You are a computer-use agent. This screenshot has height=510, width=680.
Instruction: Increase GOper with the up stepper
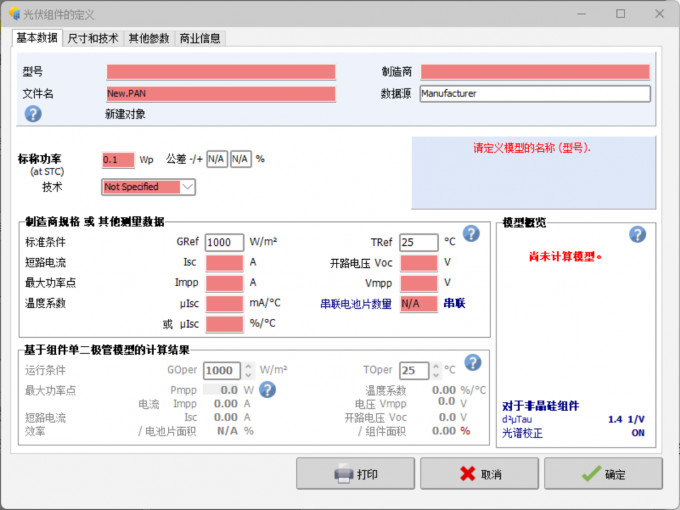click(x=248, y=366)
